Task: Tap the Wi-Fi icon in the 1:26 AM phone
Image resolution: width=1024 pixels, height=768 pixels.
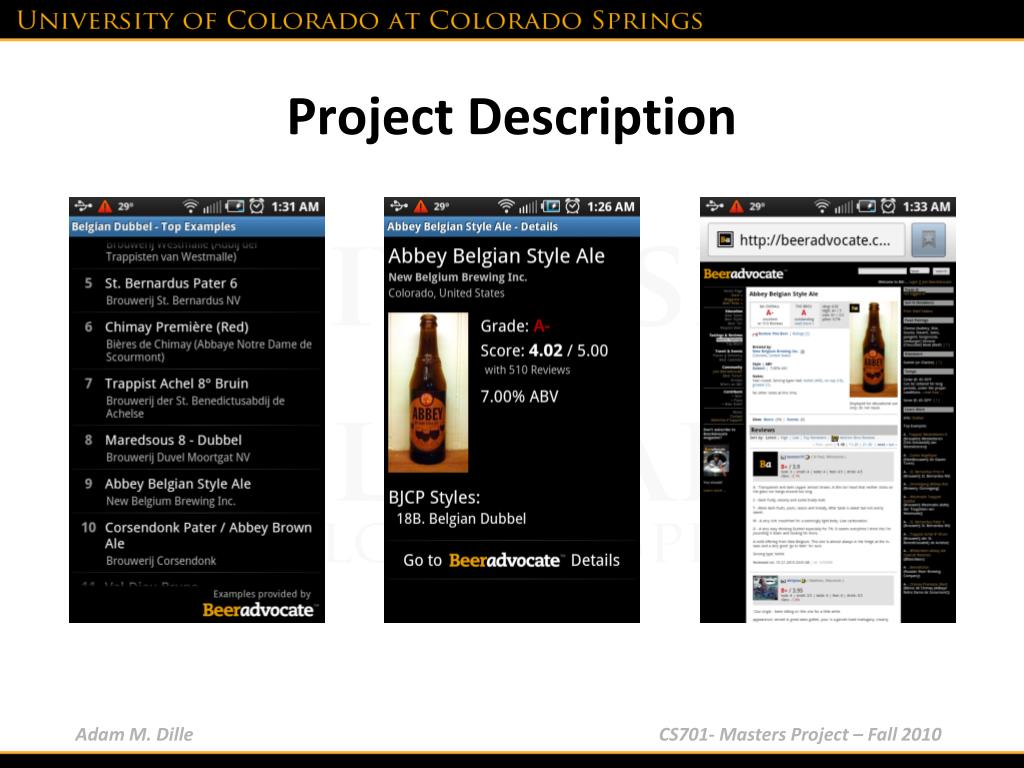Action: (505, 206)
